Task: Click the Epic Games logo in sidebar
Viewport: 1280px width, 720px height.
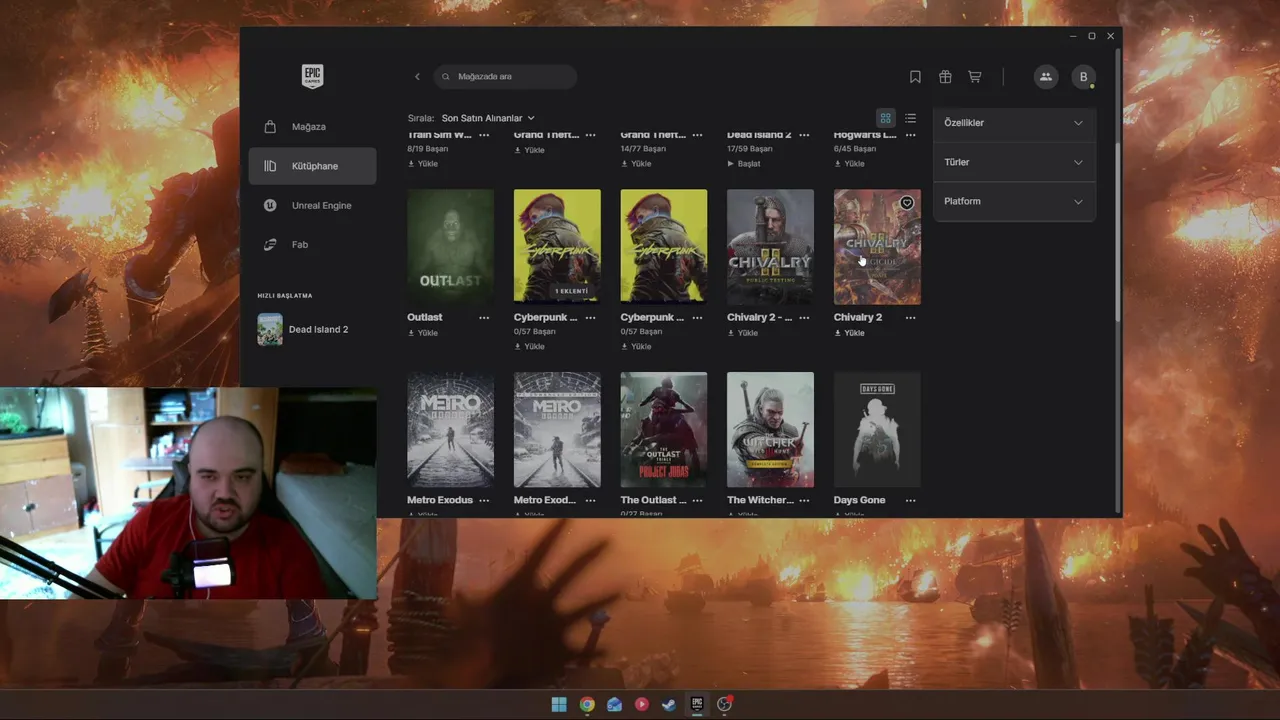Action: (x=312, y=76)
